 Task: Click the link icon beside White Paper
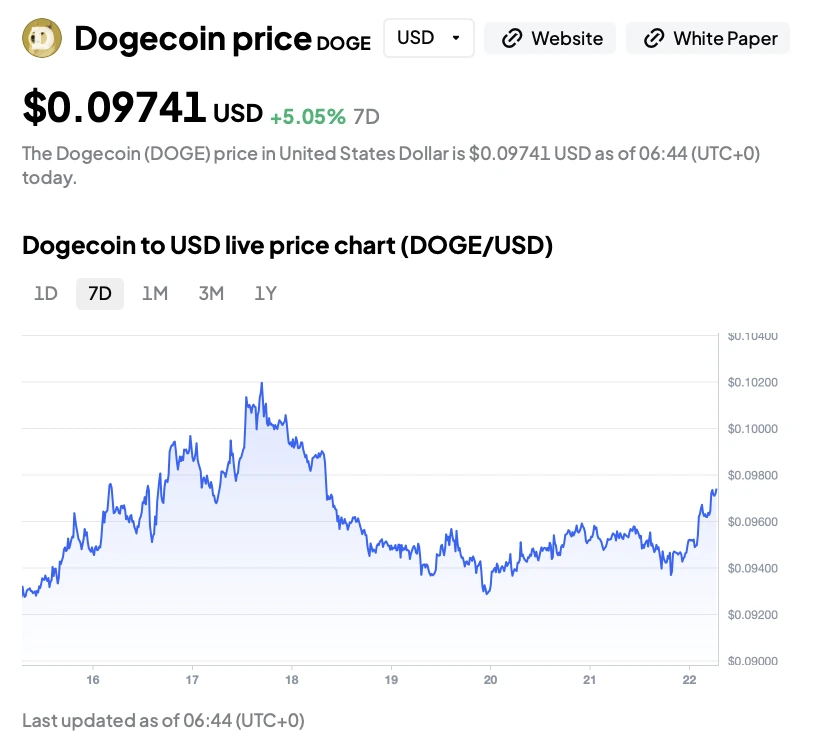click(x=654, y=39)
